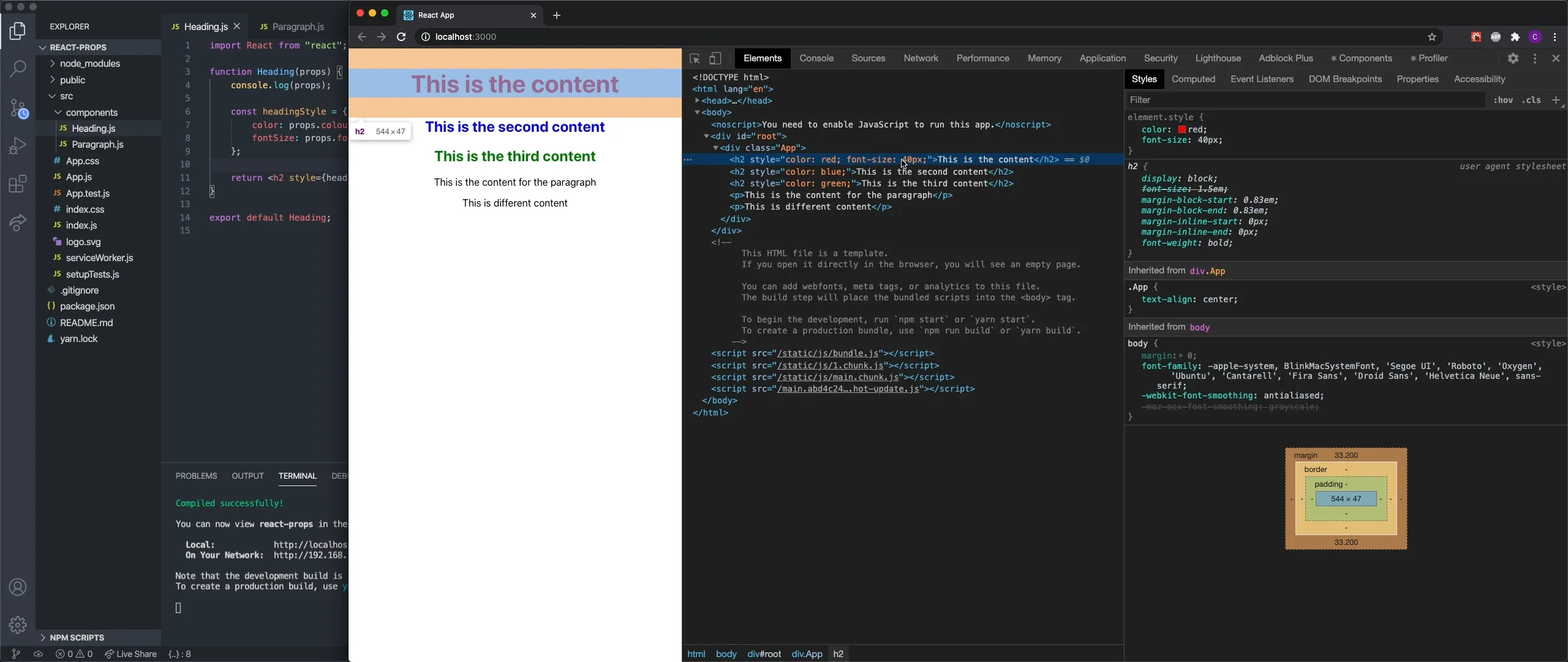Screen dimensions: 1568x662
Task: Open the Extensions view in VS Code
Action: (x=18, y=184)
